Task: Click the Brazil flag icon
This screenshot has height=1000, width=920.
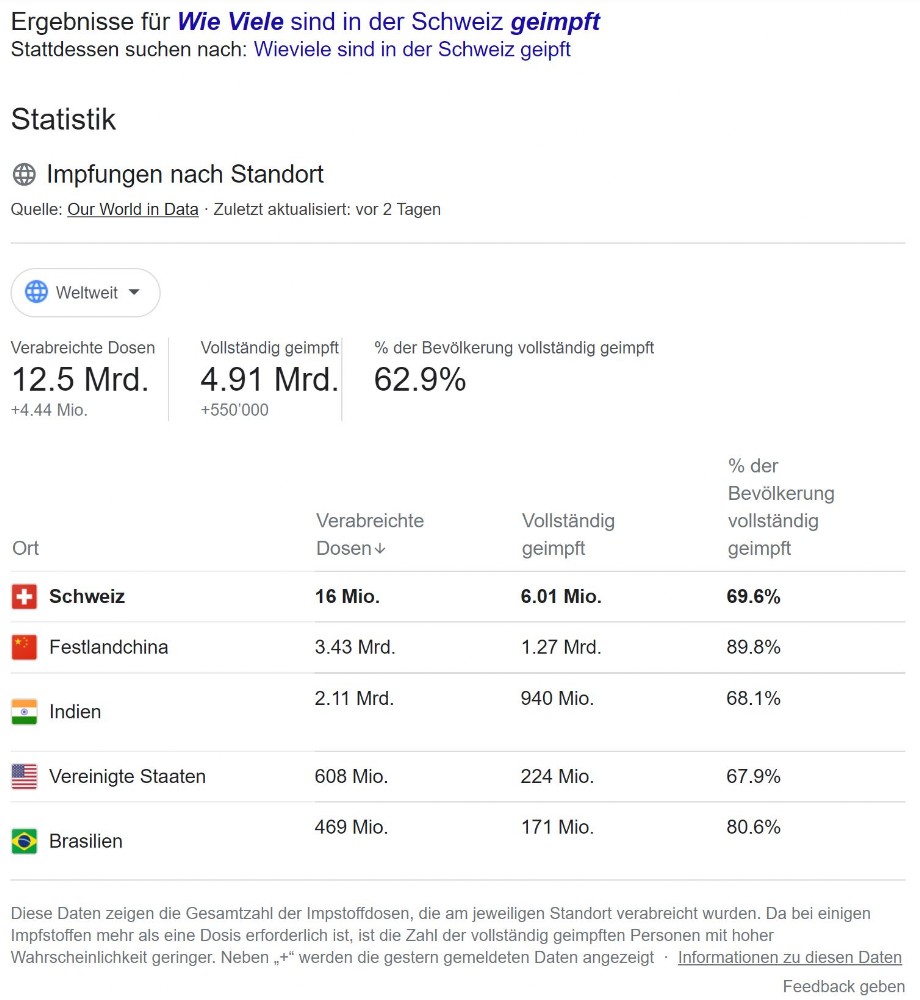Action: (x=24, y=841)
